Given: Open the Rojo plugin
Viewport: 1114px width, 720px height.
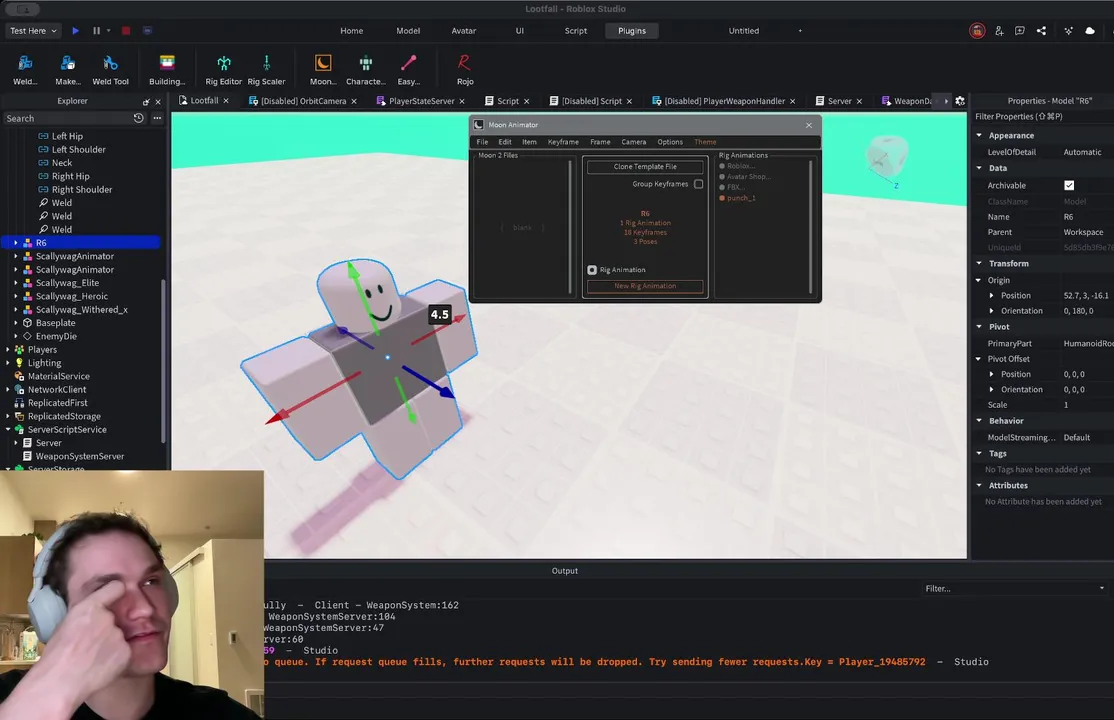Looking at the screenshot, I should pos(465,70).
